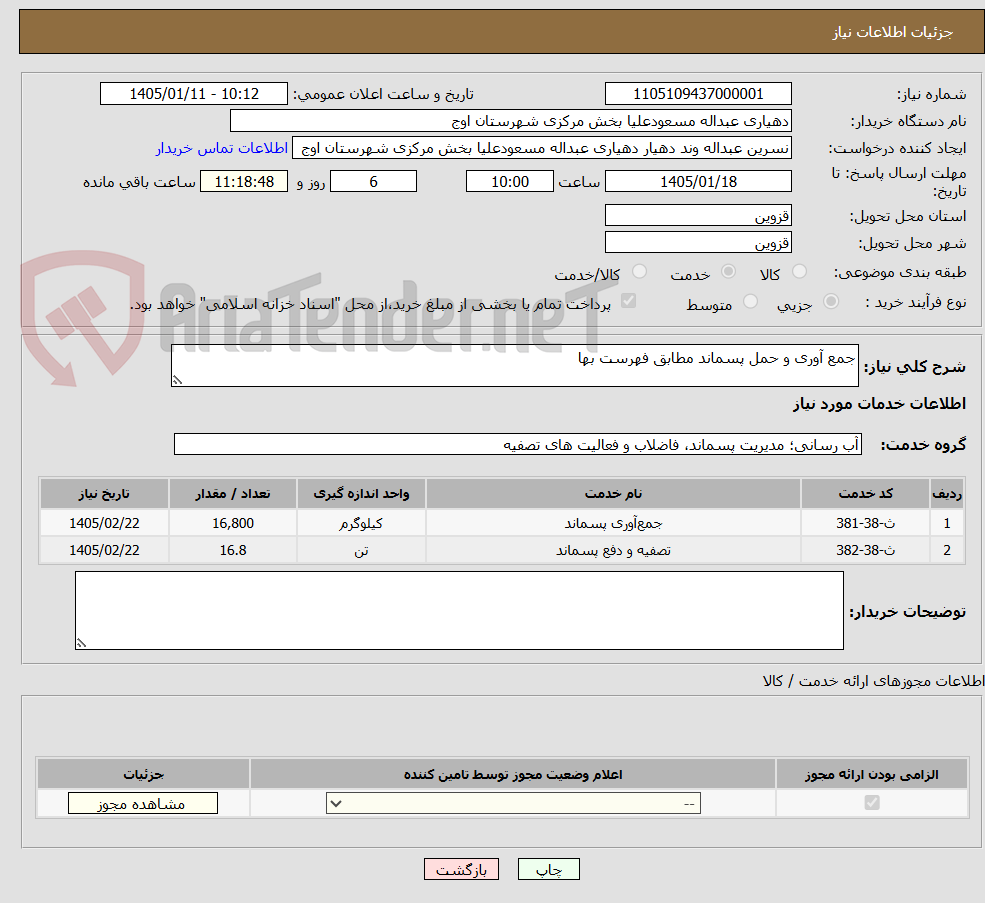Click the quantity cell 16.8
This screenshot has width=985, height=903.
coord(232,550)
